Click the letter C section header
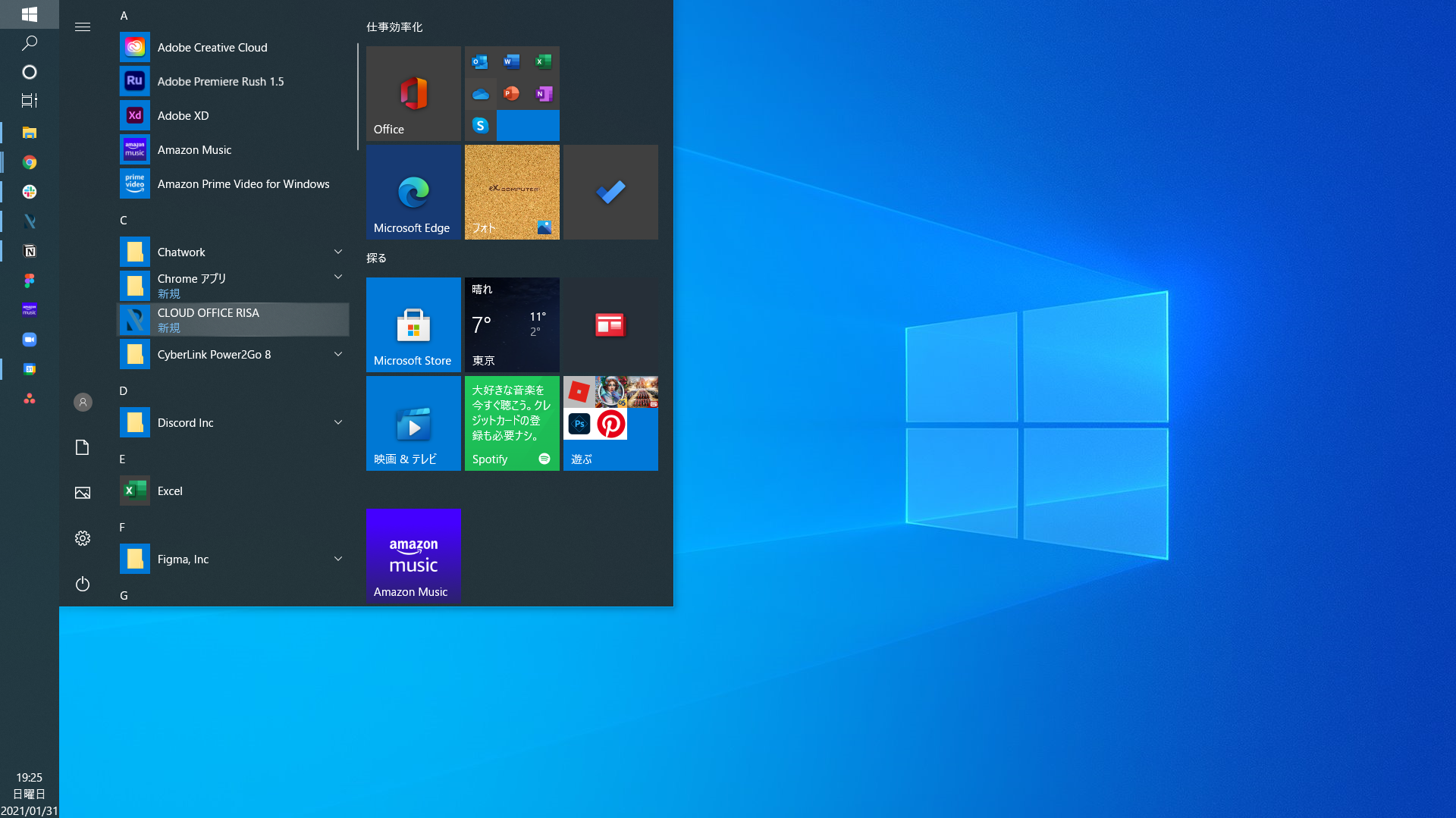1456x818 pixels. click(124, 220)
